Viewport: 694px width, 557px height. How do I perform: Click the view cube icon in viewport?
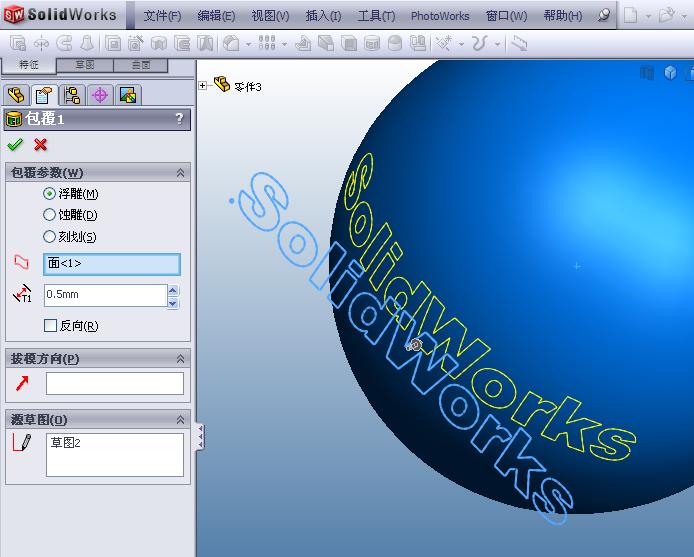pos(671,73)
